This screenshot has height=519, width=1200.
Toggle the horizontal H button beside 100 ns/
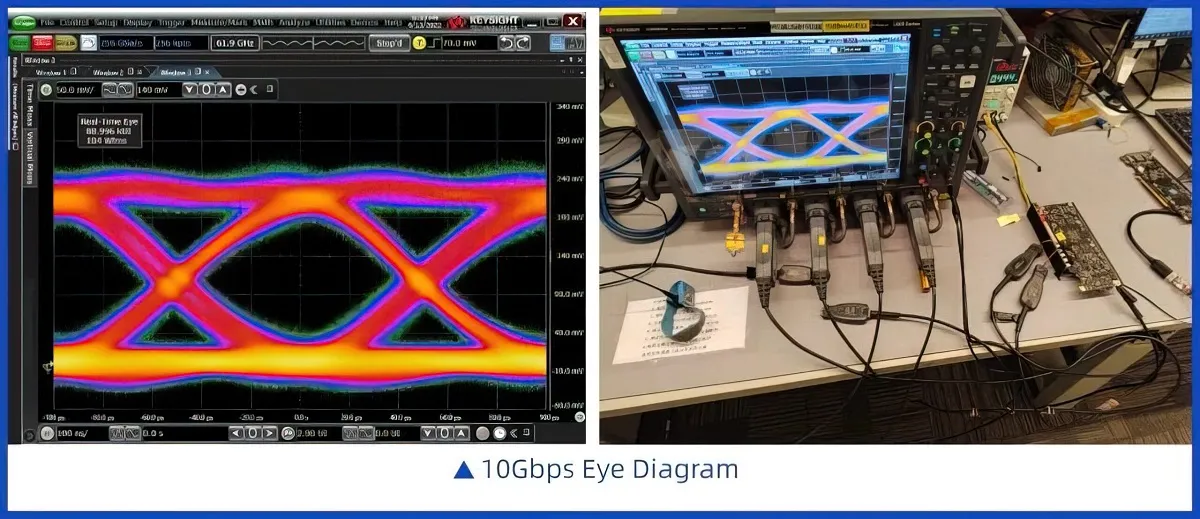(47, 433)
